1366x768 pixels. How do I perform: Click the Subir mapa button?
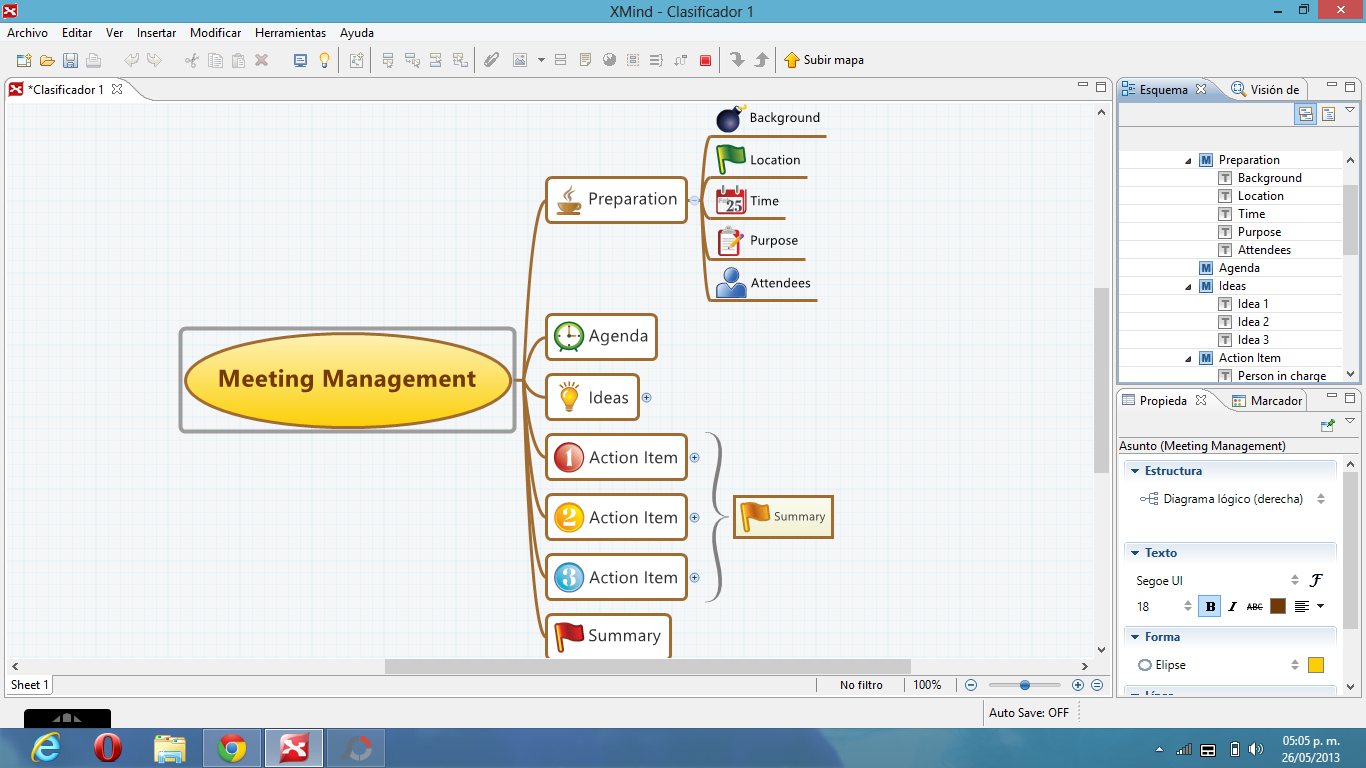[824, 60]
